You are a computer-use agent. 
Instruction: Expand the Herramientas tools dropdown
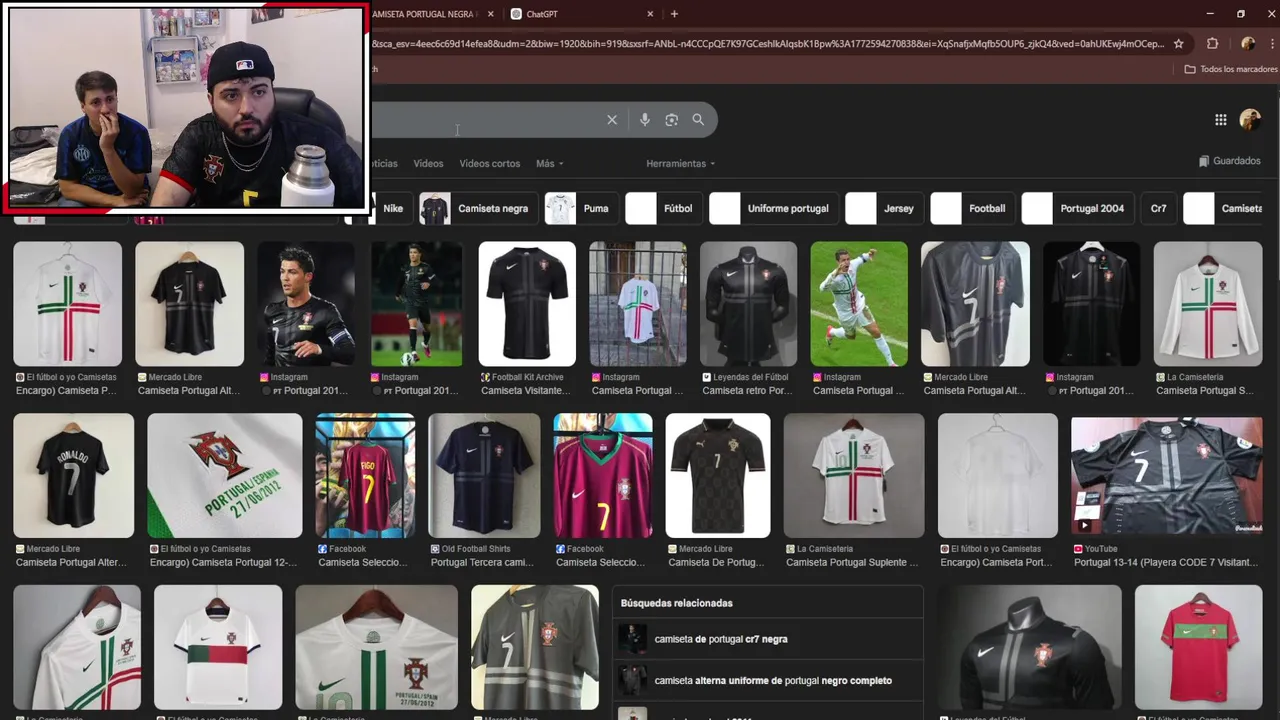(680, 163)
